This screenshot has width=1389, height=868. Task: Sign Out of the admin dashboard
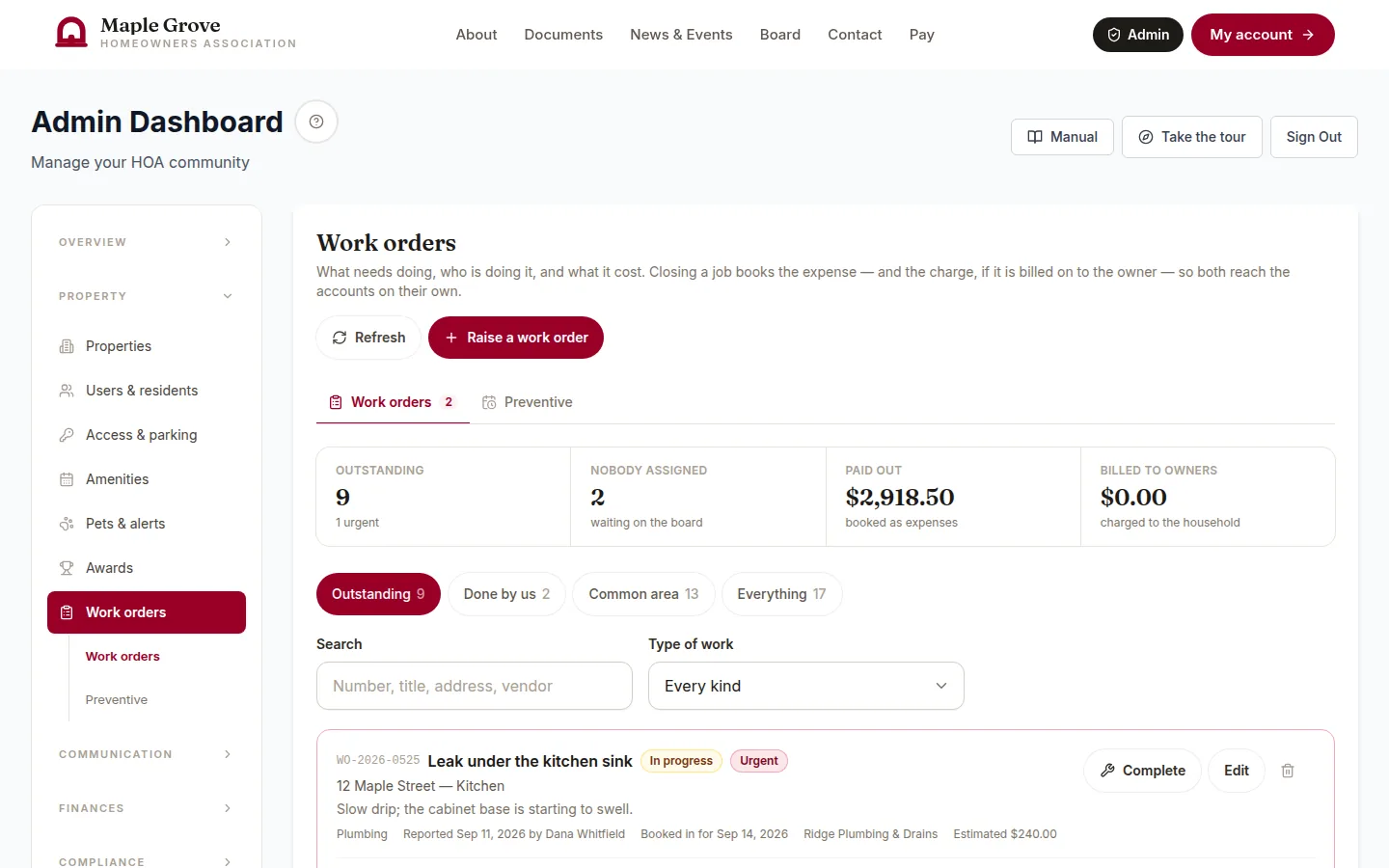pyautogui.click(x=1314, y=137)
